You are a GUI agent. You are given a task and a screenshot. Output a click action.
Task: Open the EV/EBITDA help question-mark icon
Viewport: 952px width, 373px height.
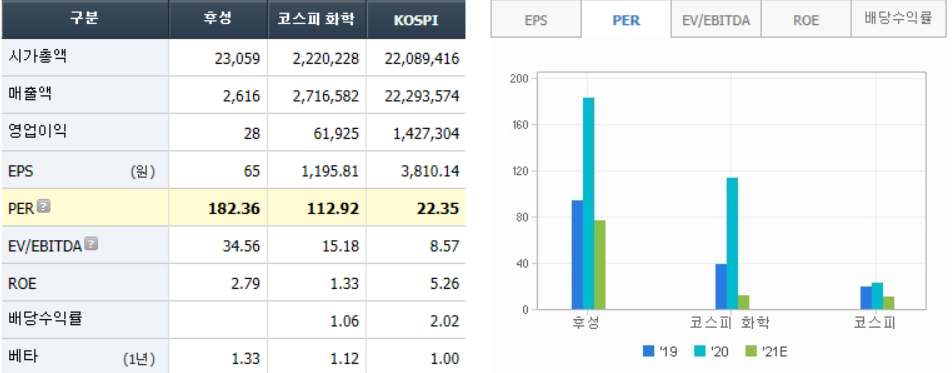coord(91,244)
